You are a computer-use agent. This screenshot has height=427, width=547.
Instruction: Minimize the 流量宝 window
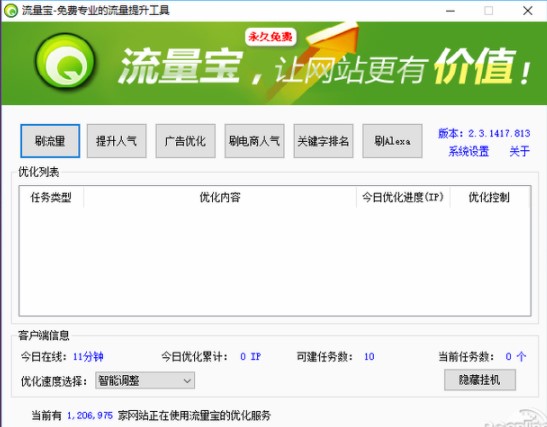pos(450,11)
